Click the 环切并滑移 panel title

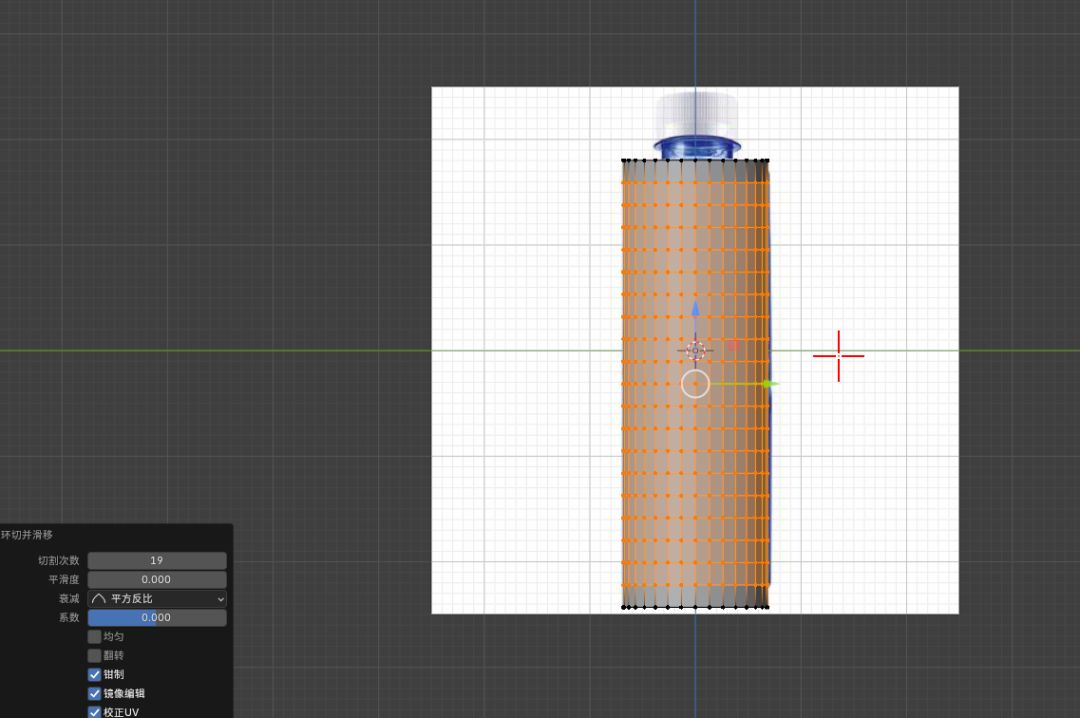(x=27, y=535)
